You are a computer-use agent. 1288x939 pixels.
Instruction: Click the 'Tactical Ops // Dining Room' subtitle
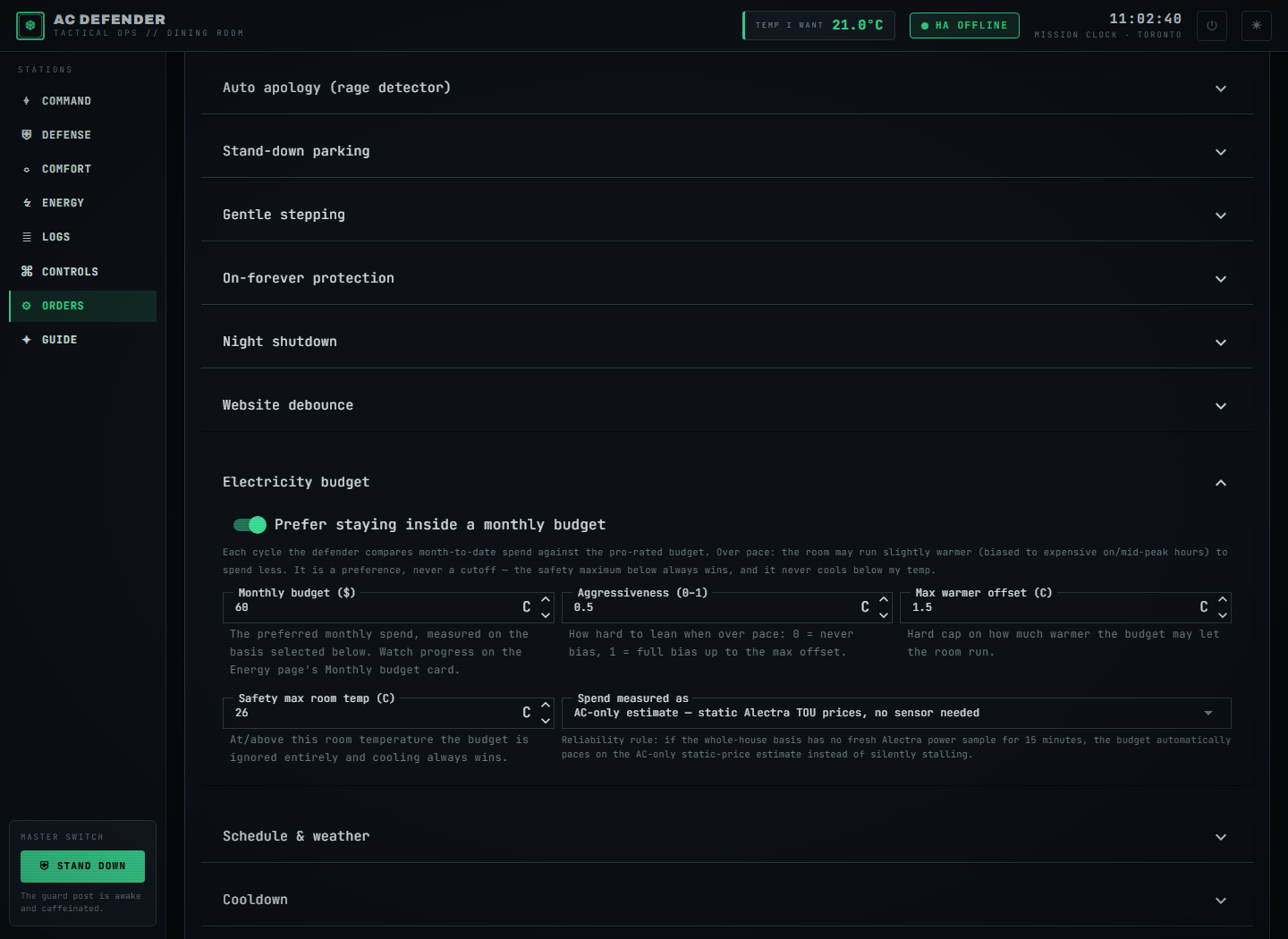pyautogui.click(x=148, y=33)
